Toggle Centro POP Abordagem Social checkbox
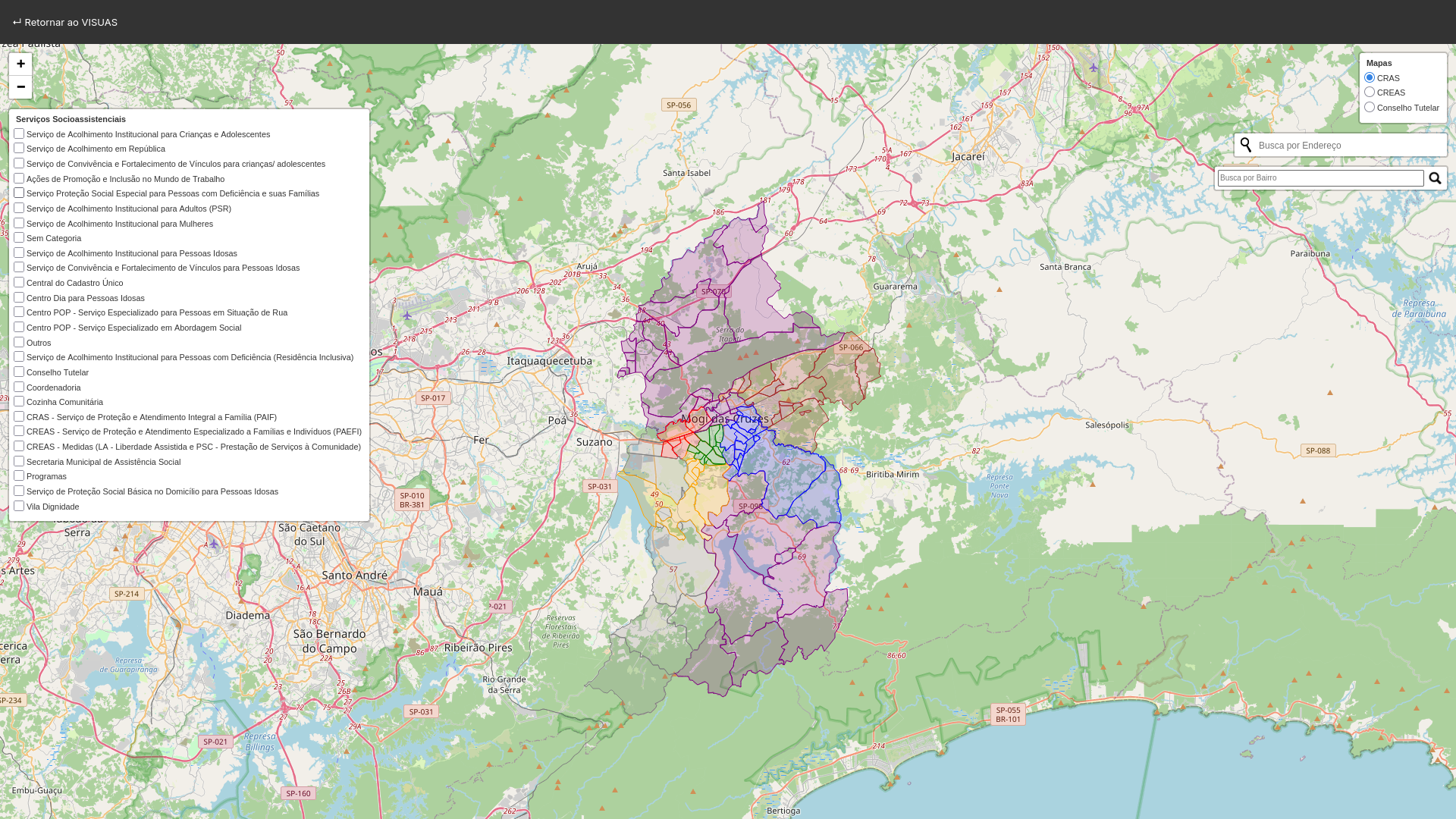 19,327
